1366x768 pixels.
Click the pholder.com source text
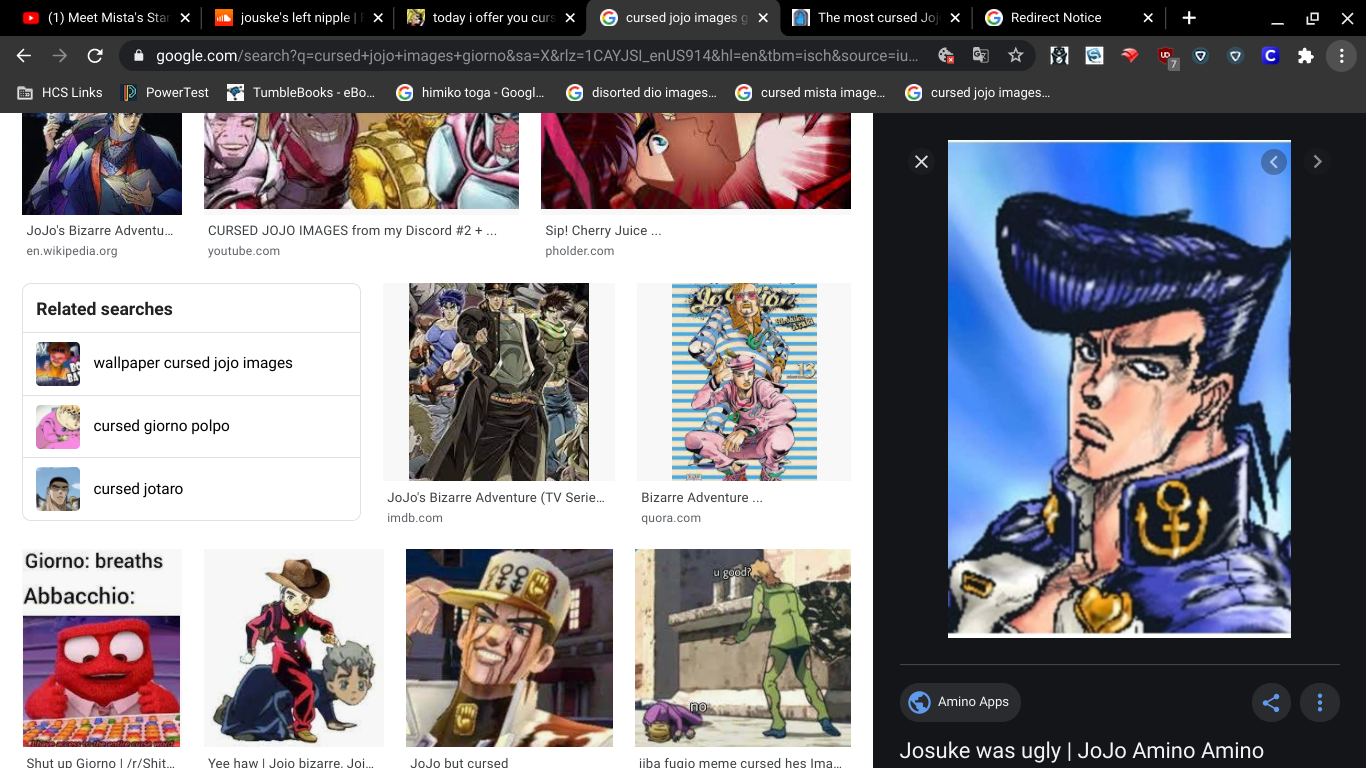[x=580, y=251]
